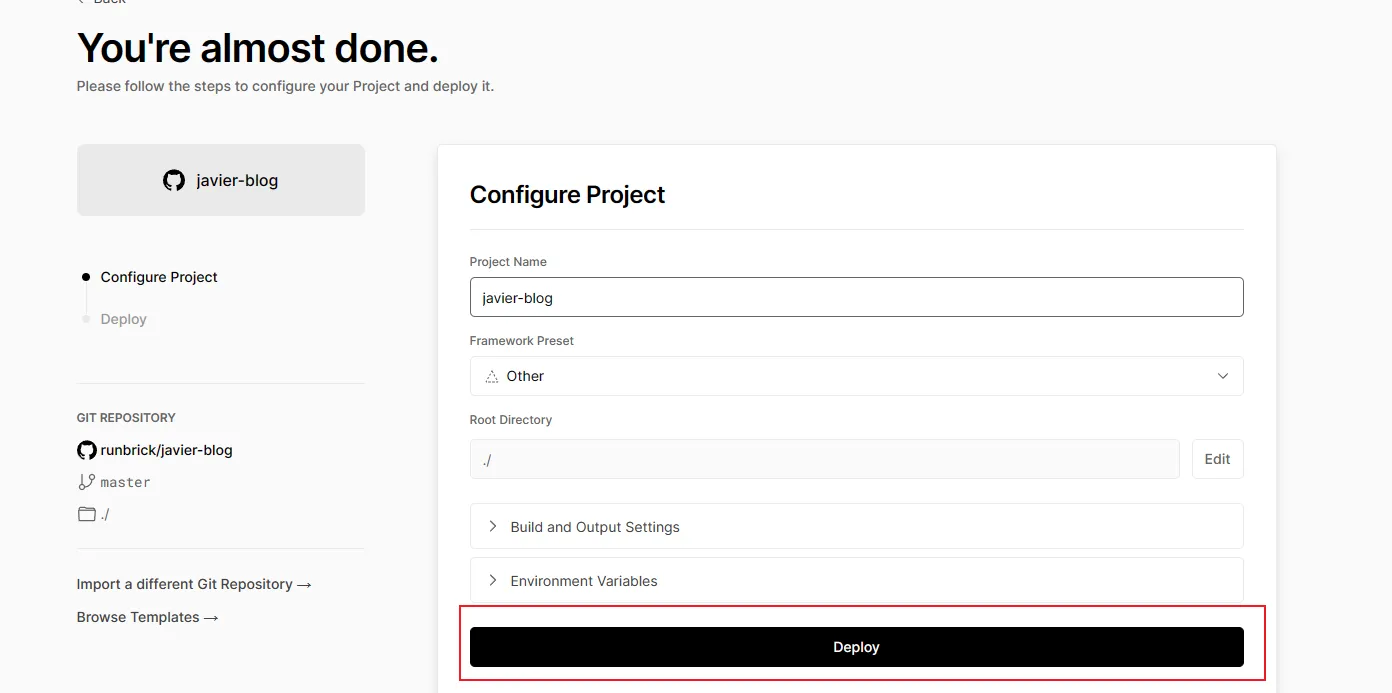The width and height of the screenshot is (1392, 693).
Task: Expand the Environment Variables section
Action: tap(583, 581)
